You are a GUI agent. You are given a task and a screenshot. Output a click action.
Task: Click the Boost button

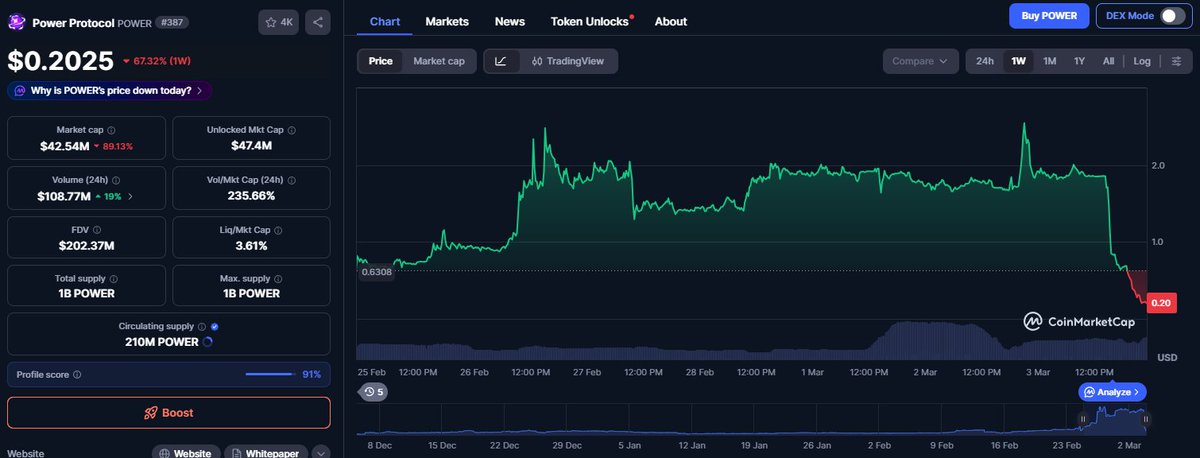[168, 413]
